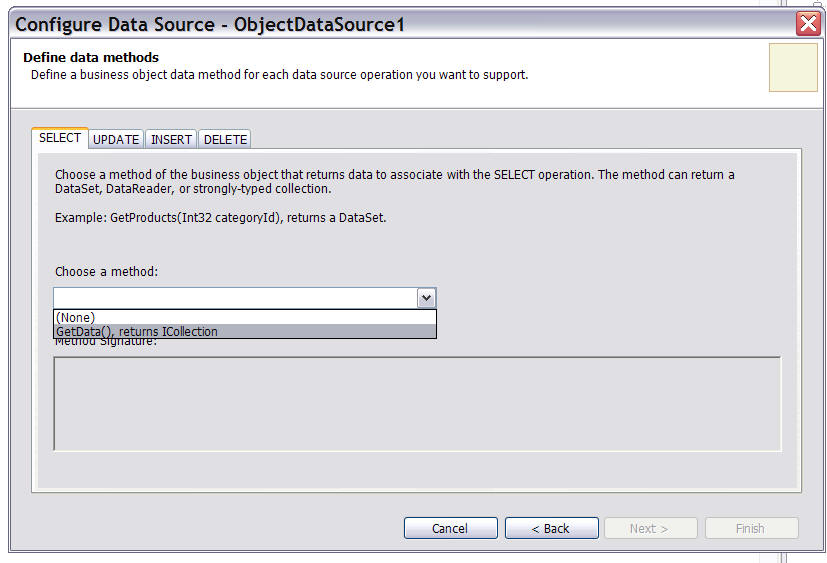Go back with the < Back button
Screen dimensions: 827x563
point(551,528)
